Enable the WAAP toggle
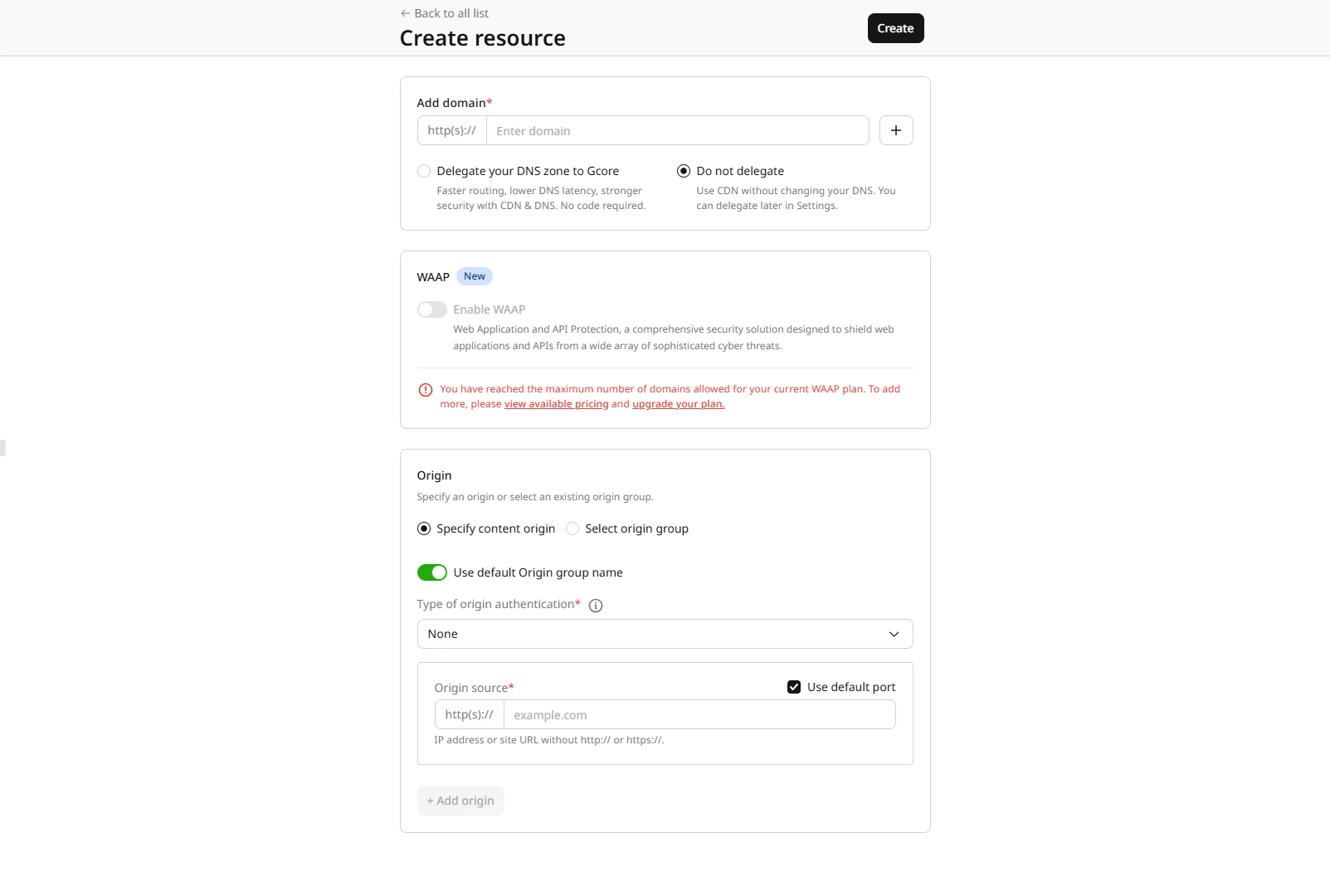Image resolution: width=1330 pixels, height=896 pixels. 432,309
